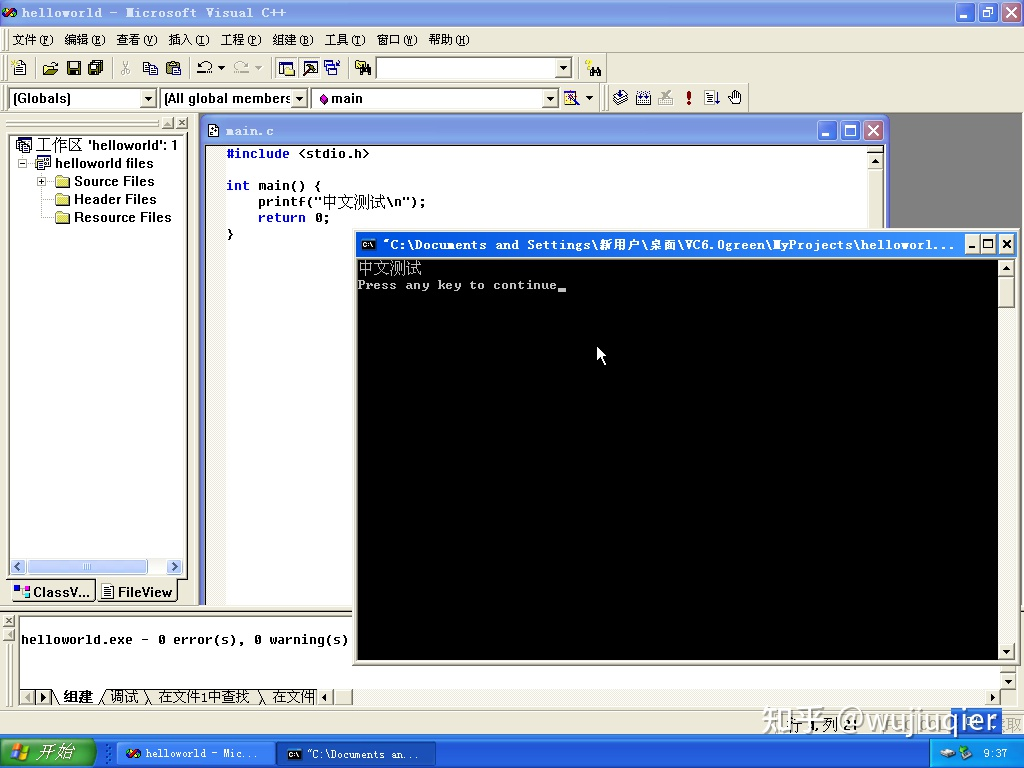Switch to the ClassView tab
The width and height of the screenshot is (1024, 768).
52,592
